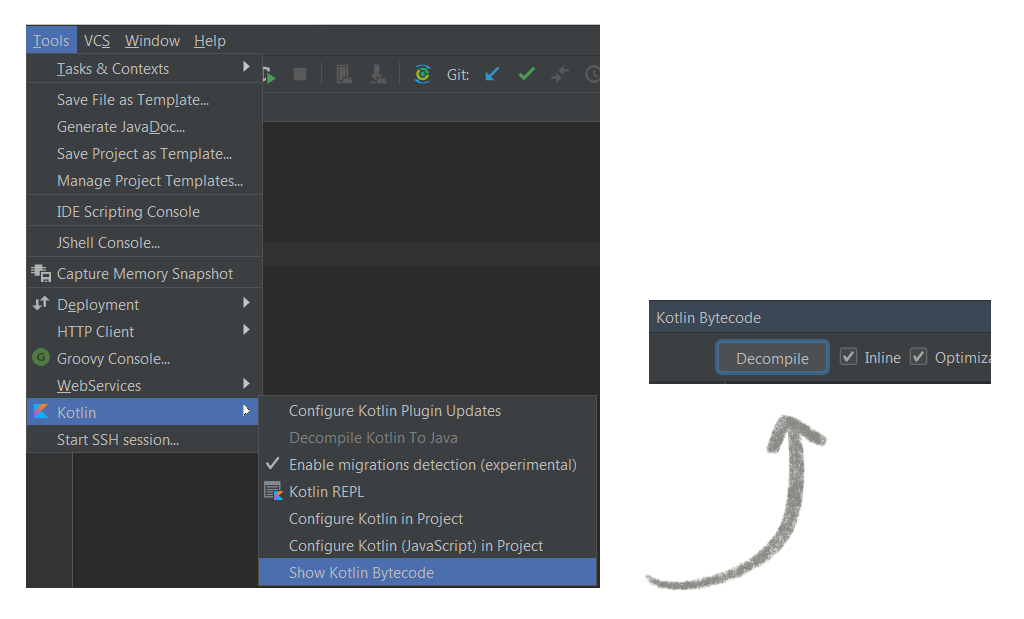The image size is (1024, 619).
Task: Click Git show history clock icon
Action: pos(592,74)
